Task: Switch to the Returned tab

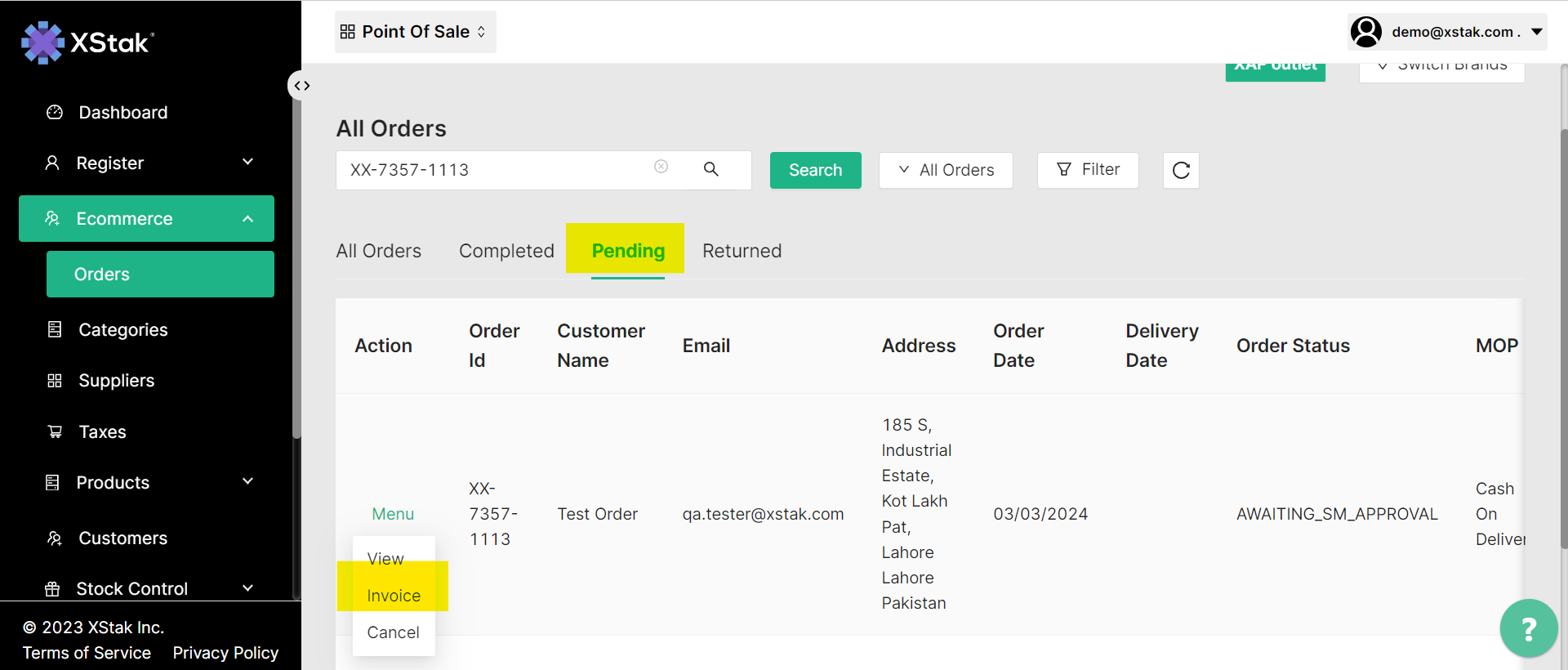Action: coord(742,251)
